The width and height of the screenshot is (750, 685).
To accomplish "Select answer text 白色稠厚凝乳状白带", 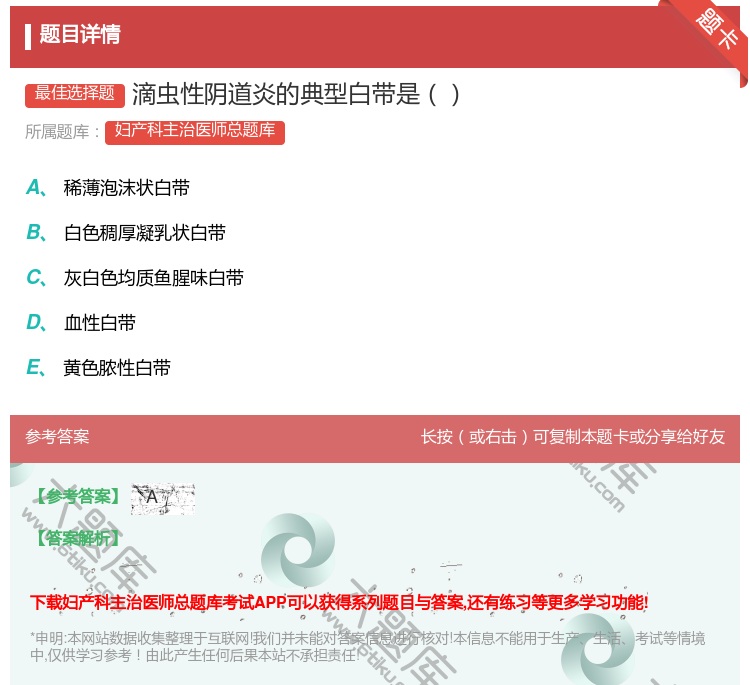I will pos(145,233).
